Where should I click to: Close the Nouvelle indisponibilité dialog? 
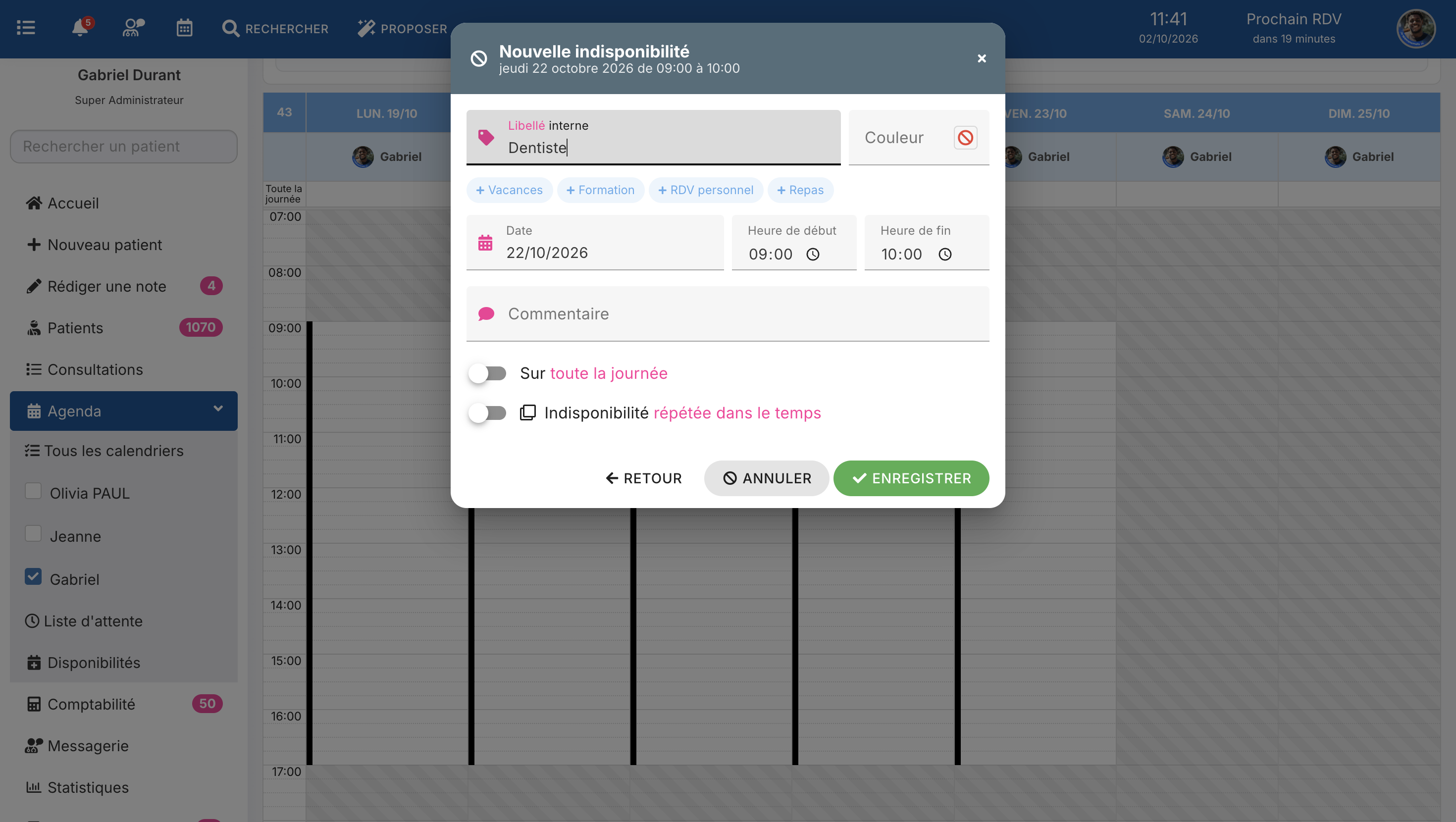tap(982, 58)
